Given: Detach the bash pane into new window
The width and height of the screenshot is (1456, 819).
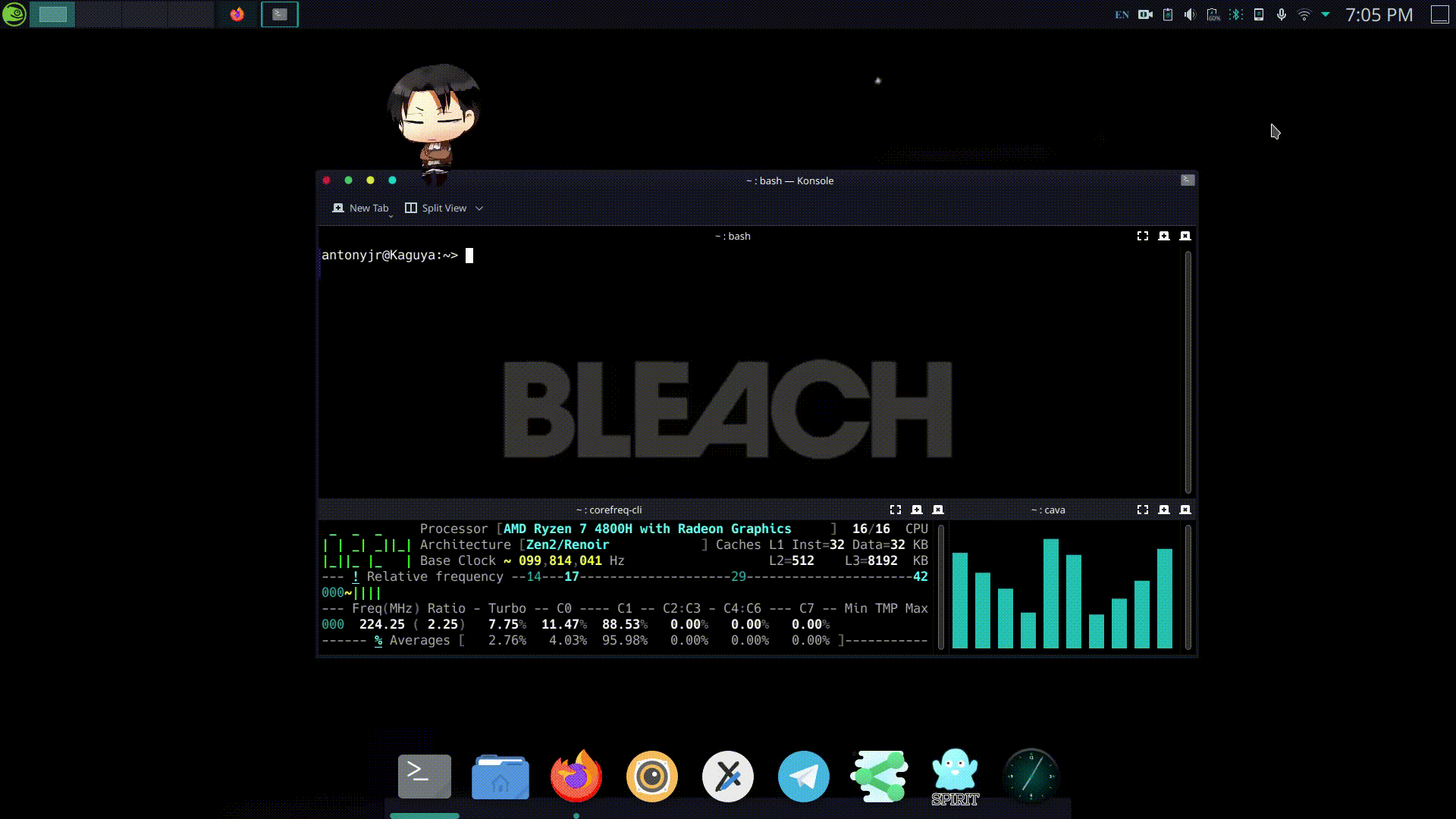Looking at the screenshot, I should (1164, 236).
